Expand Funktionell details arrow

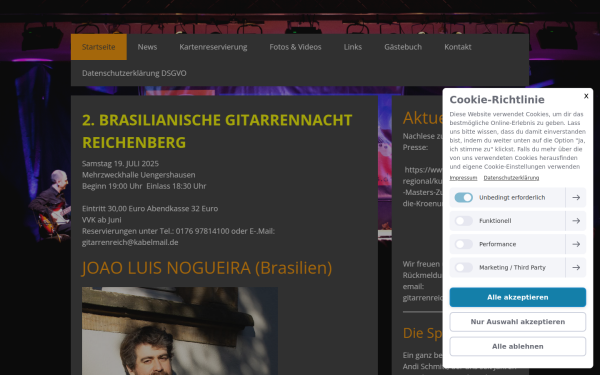(576, 221)
